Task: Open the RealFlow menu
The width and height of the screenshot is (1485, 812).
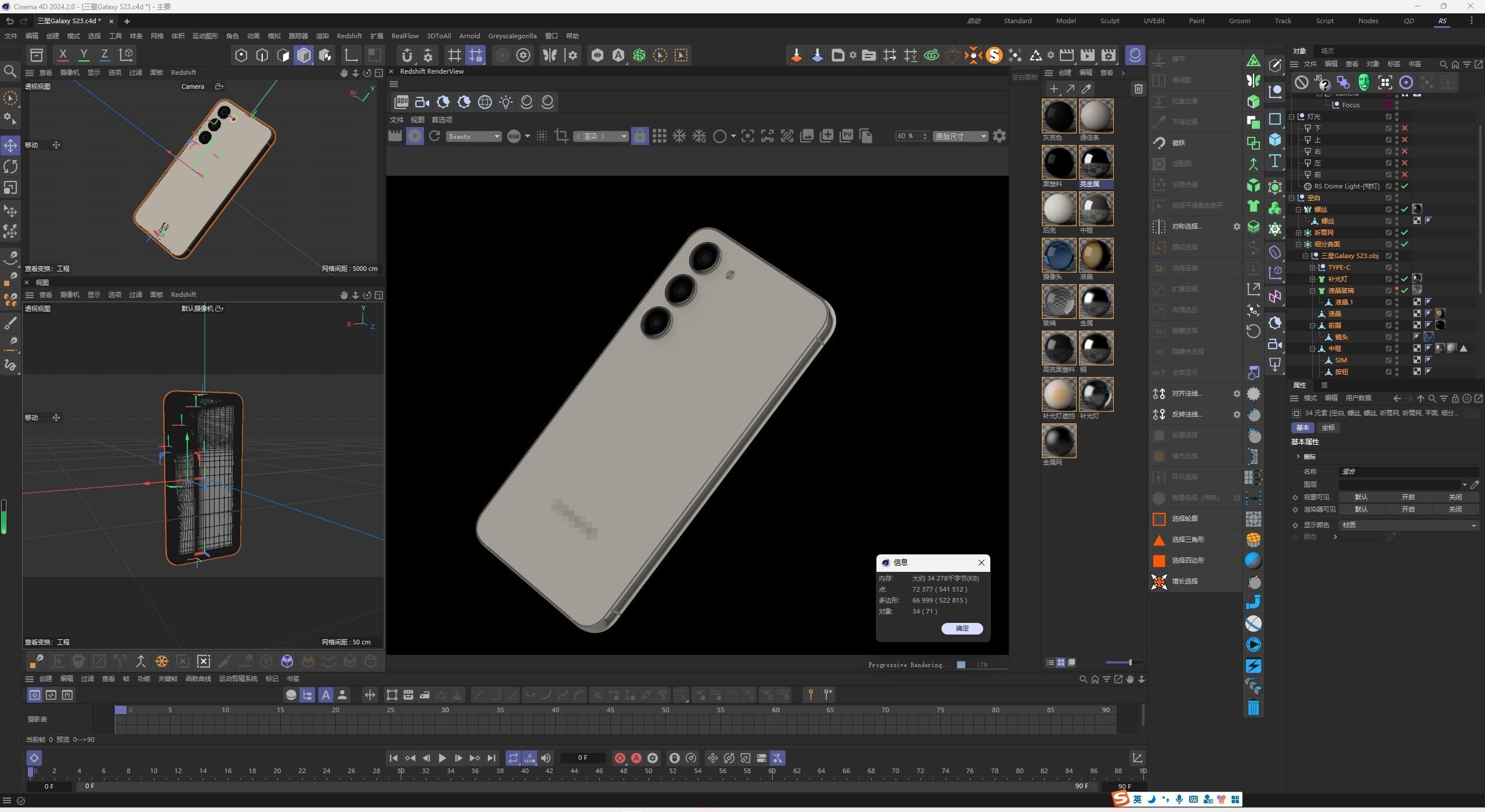Action: coord(405,36)
